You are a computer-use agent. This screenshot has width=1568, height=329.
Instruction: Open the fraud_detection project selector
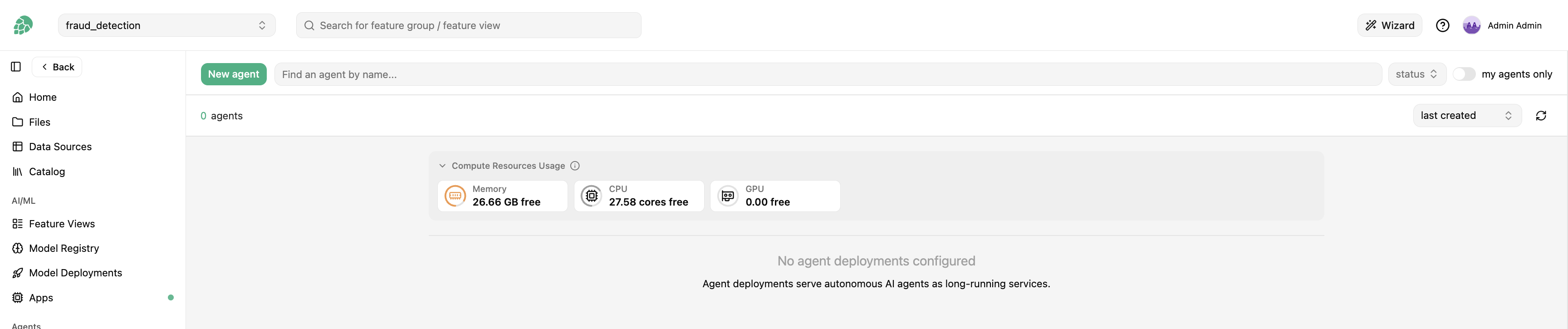167,25
